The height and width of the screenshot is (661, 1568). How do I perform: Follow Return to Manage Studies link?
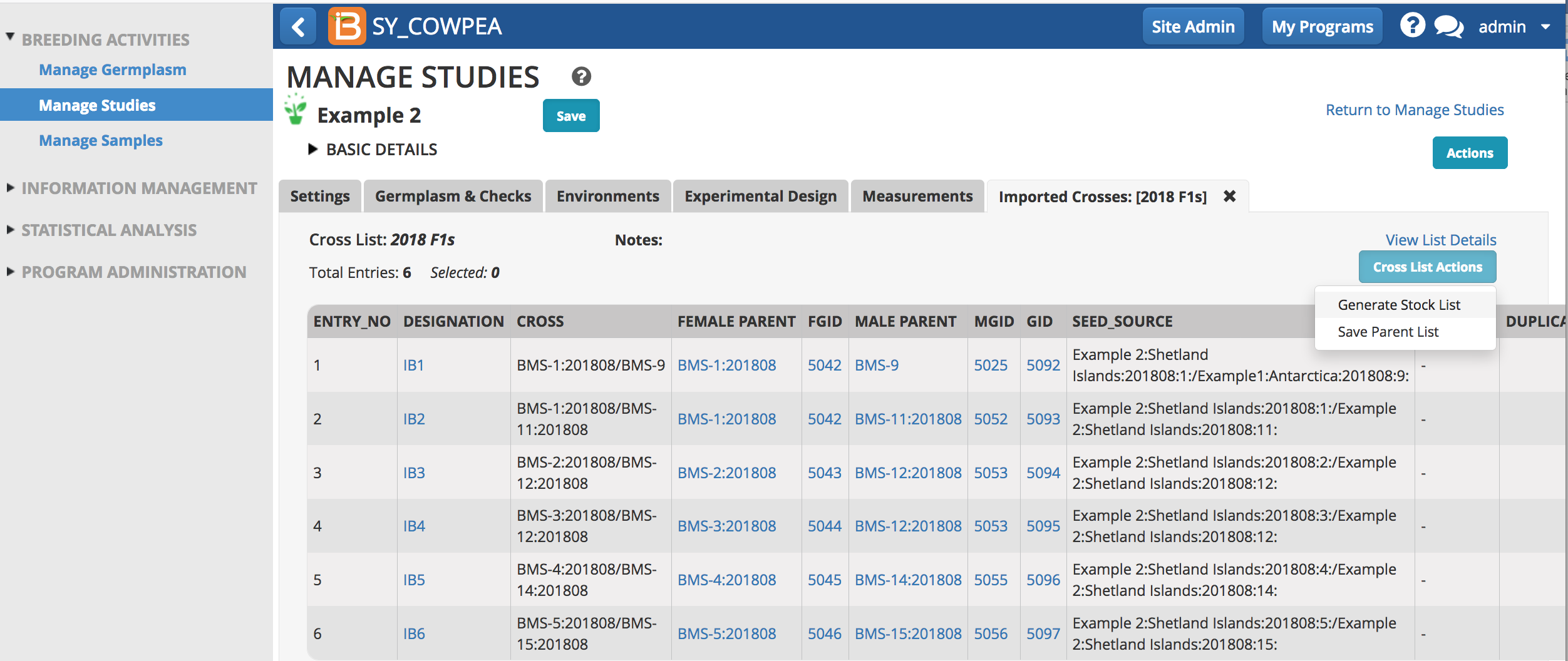coord(1415,110)
